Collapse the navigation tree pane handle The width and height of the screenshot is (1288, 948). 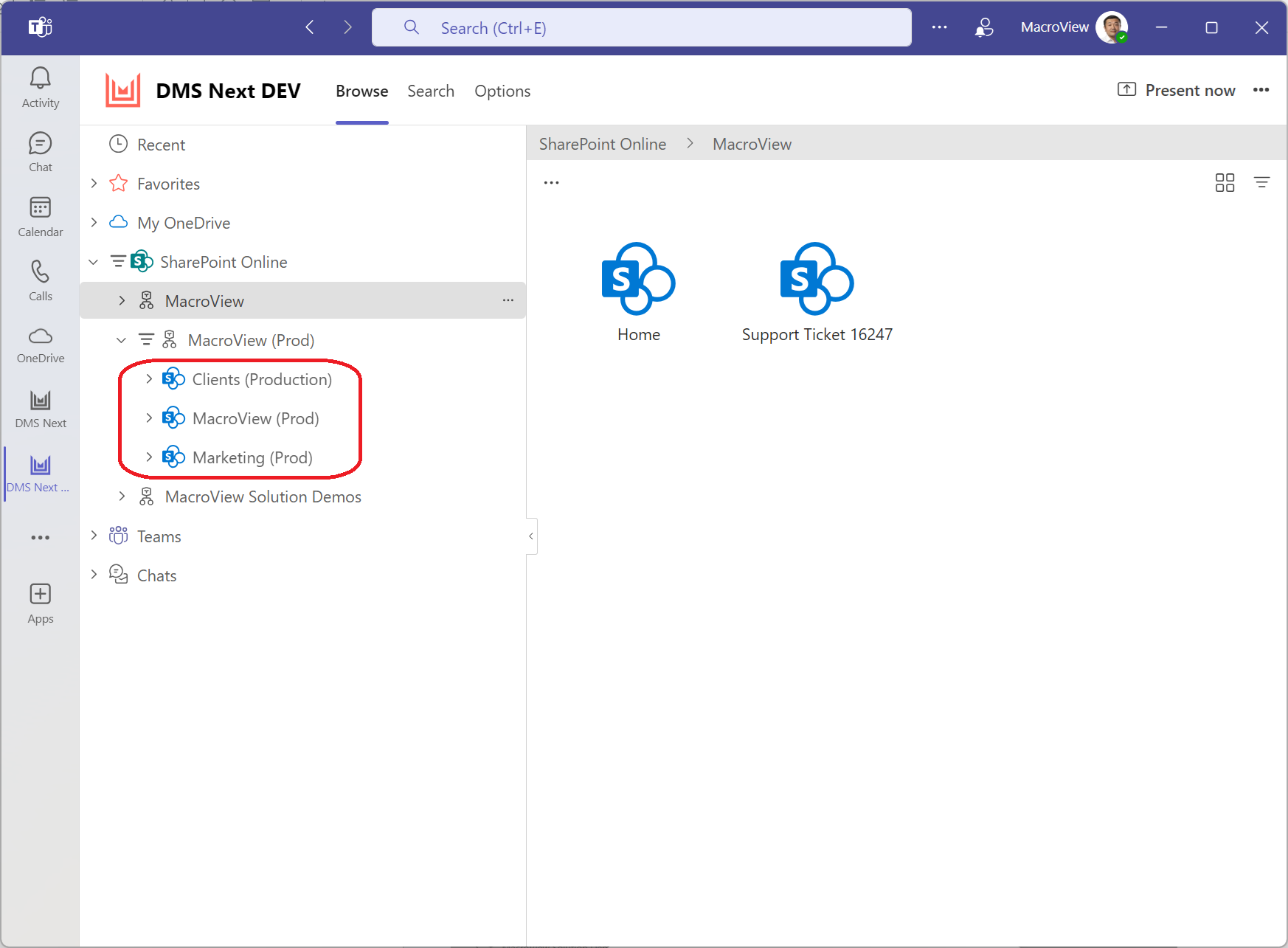[531, 536]
